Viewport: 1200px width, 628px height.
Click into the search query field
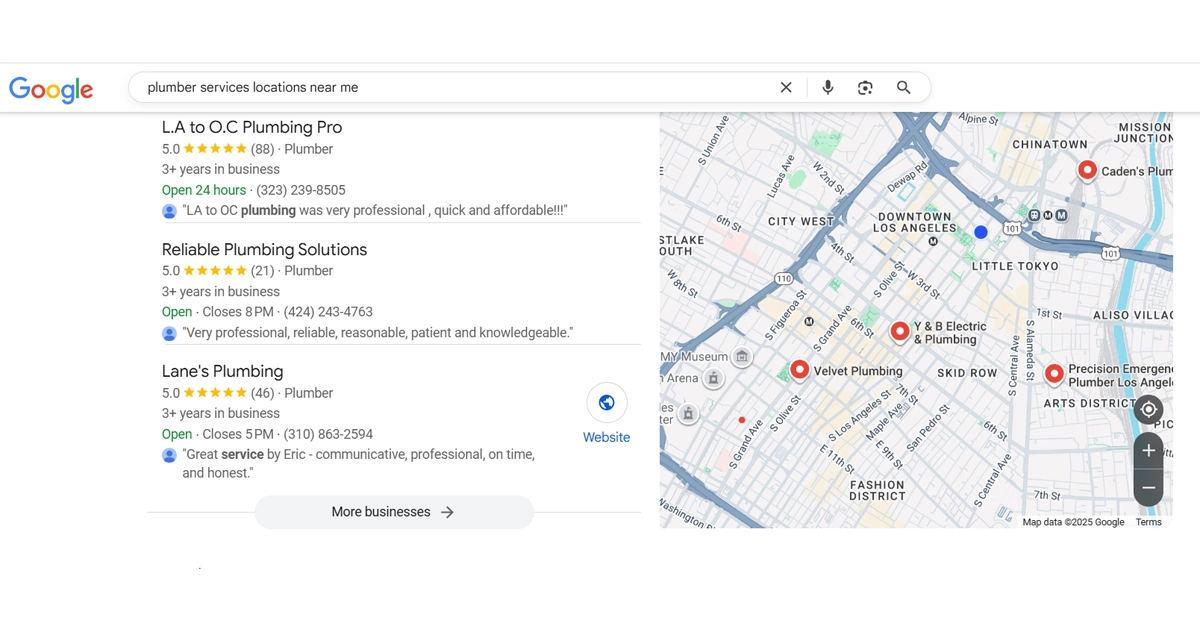[x=450, y=88]
